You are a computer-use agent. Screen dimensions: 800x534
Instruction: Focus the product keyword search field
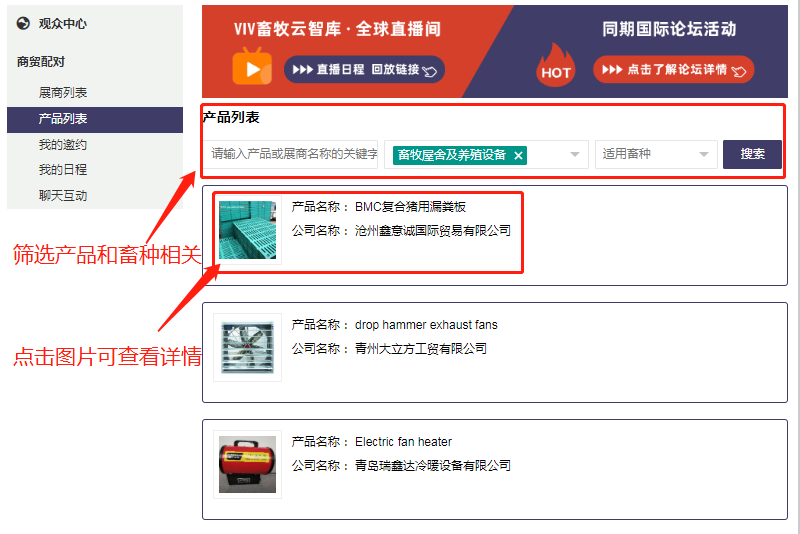[291, 154]
